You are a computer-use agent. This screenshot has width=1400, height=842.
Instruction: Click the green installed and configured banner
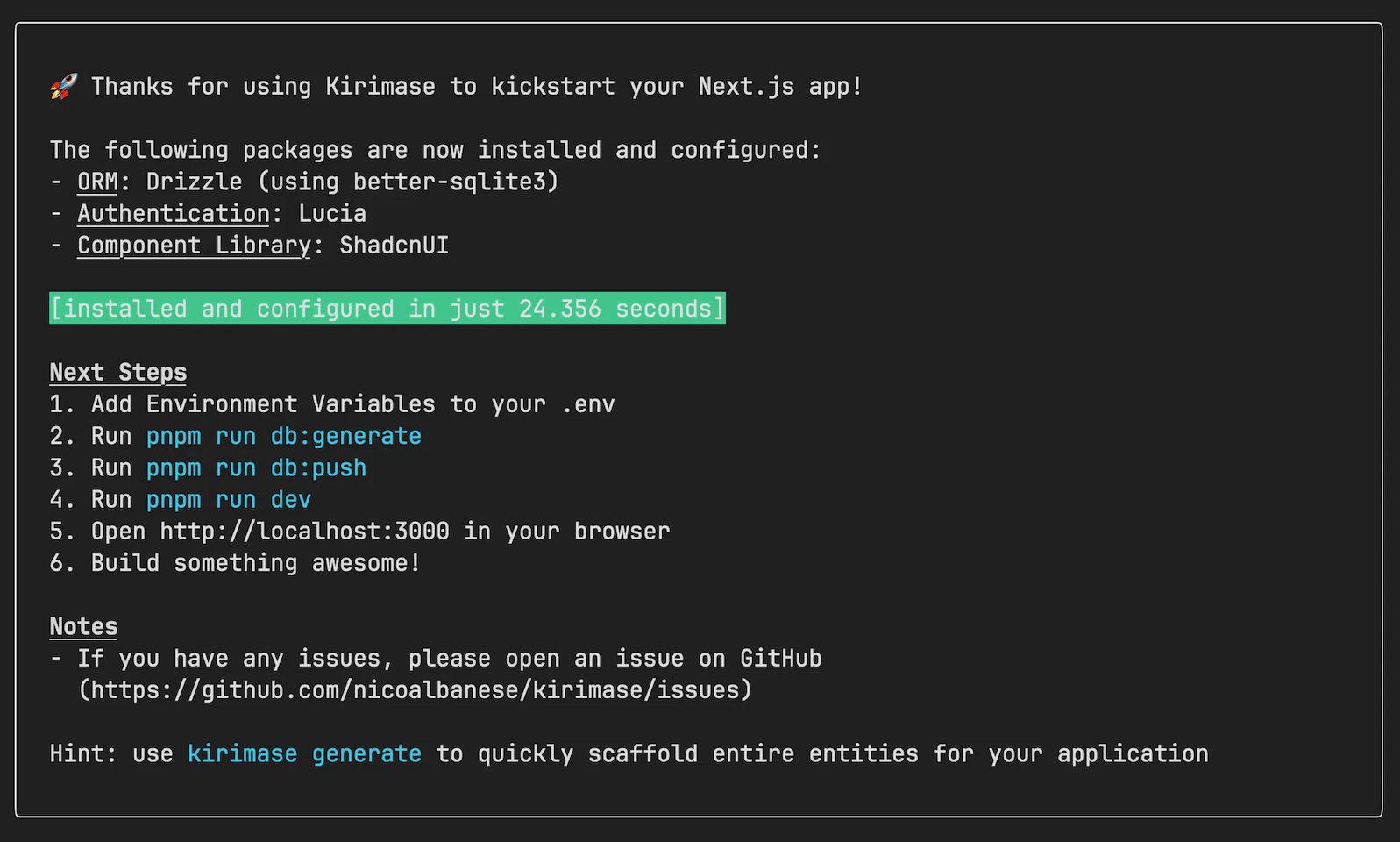[x=387, y=308]
